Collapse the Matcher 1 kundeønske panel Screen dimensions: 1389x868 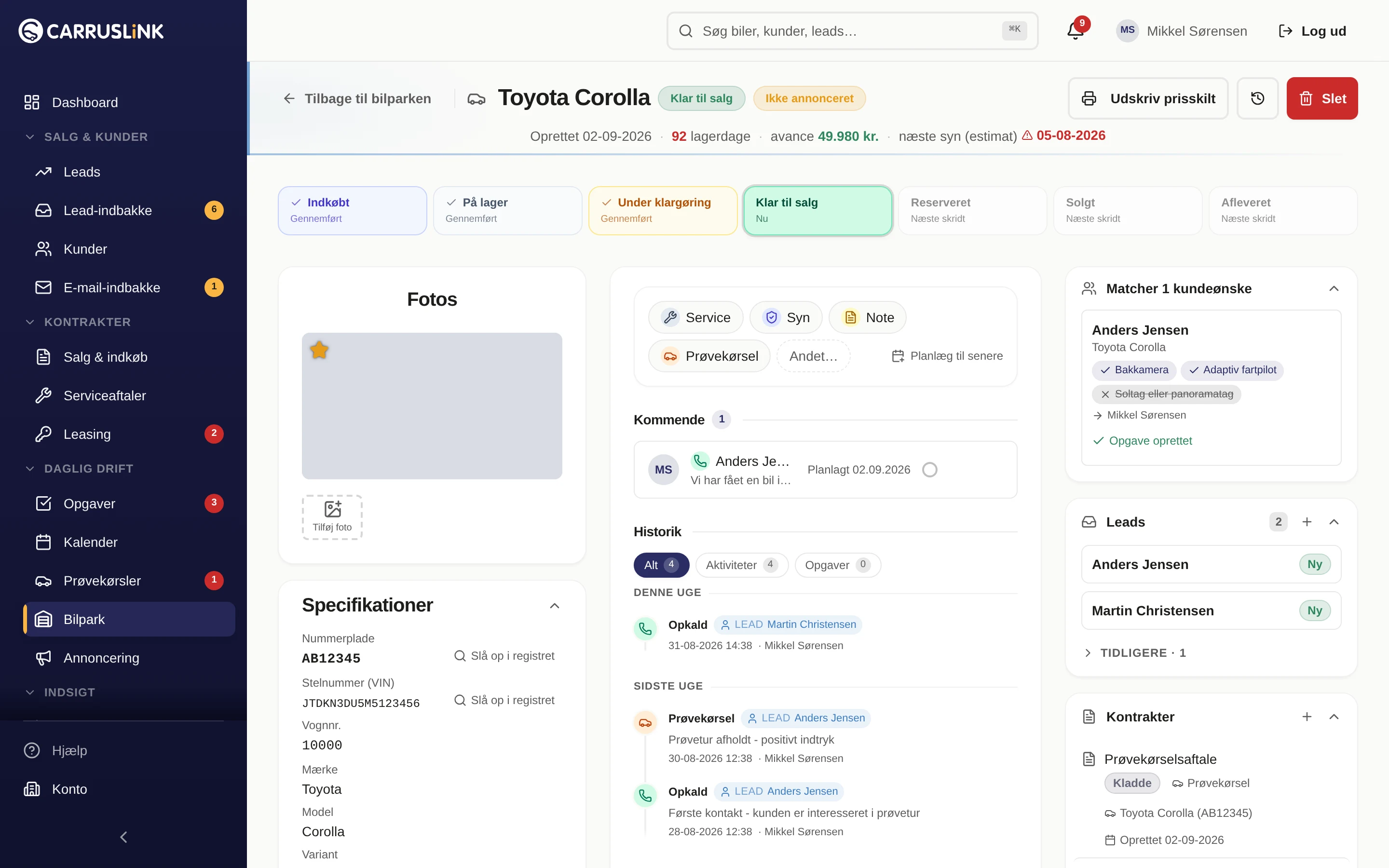click(1334, 288)
